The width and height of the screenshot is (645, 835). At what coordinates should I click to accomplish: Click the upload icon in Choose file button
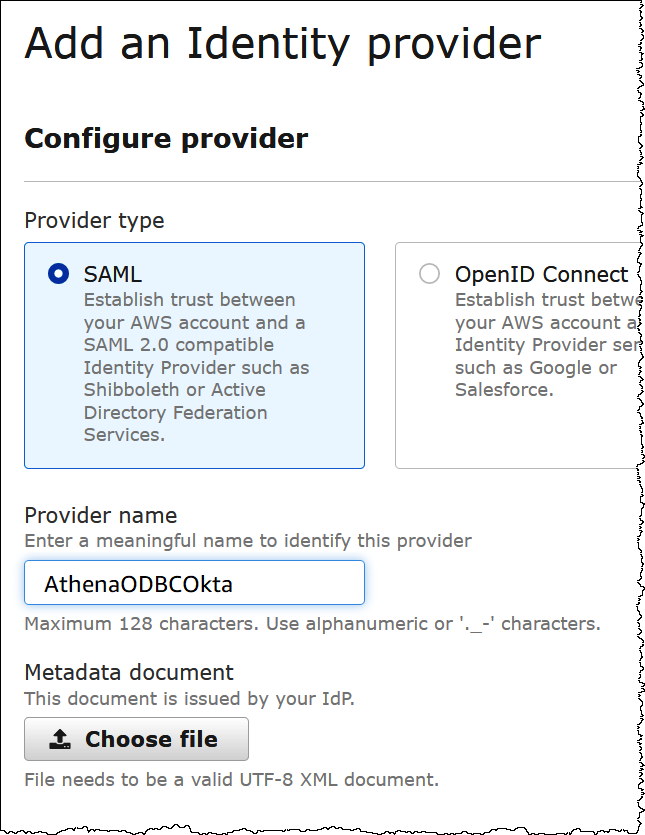(x=60, y=739)
